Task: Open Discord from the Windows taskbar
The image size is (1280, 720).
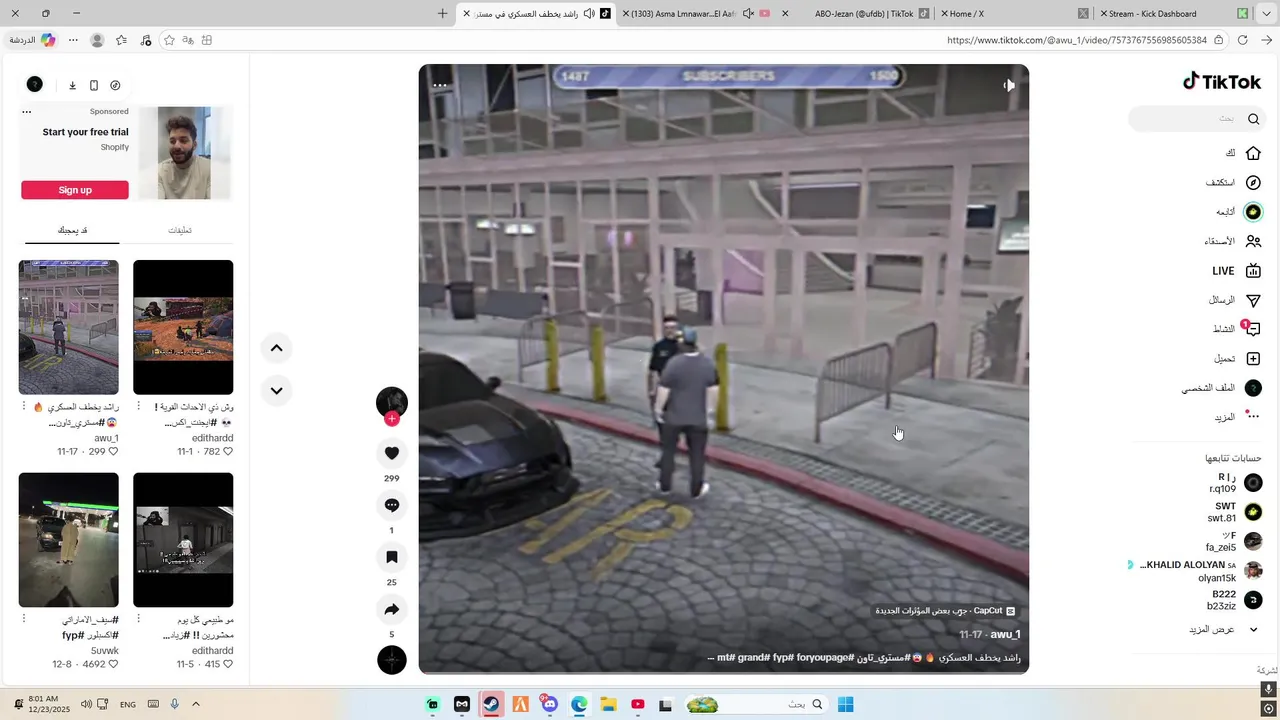Action: tap(549, 704)
